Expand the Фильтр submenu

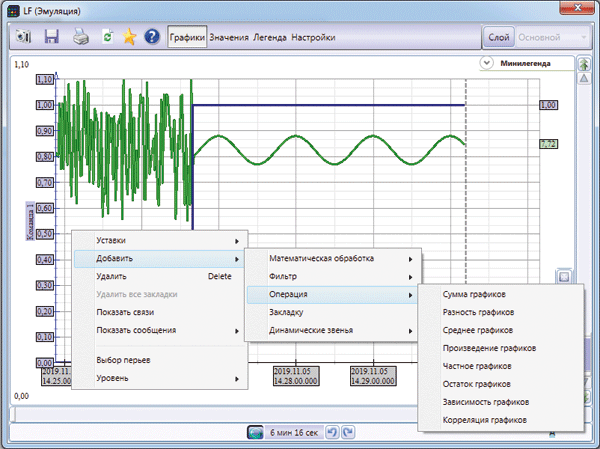333,276
